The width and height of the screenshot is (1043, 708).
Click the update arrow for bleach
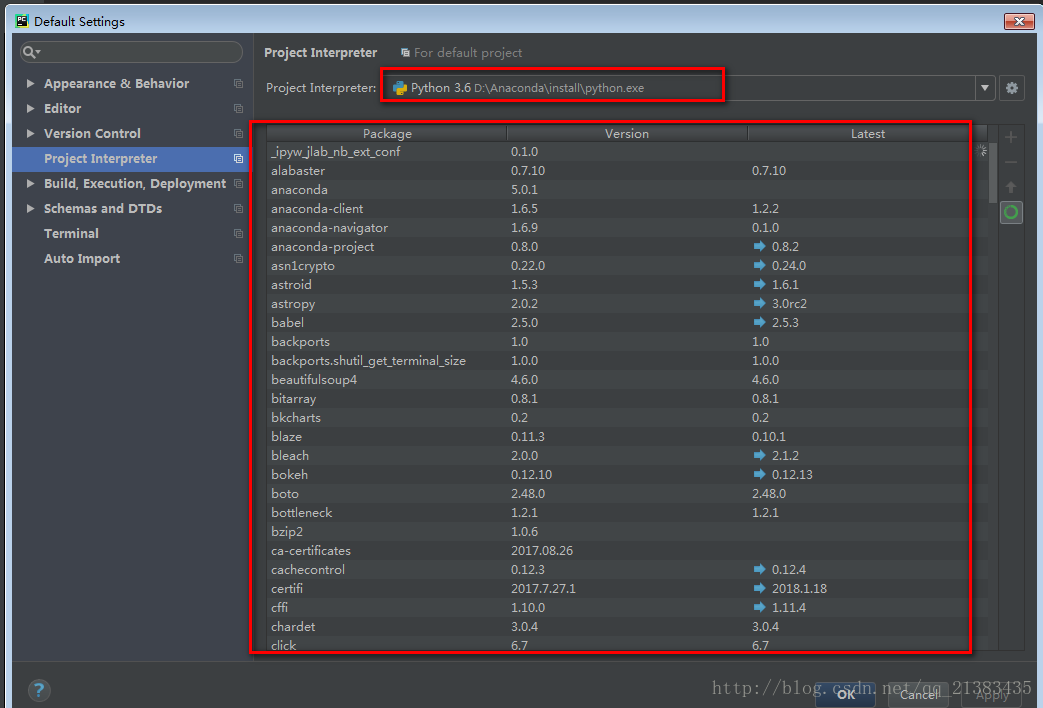pyautogui.click(x=759, y=455)
